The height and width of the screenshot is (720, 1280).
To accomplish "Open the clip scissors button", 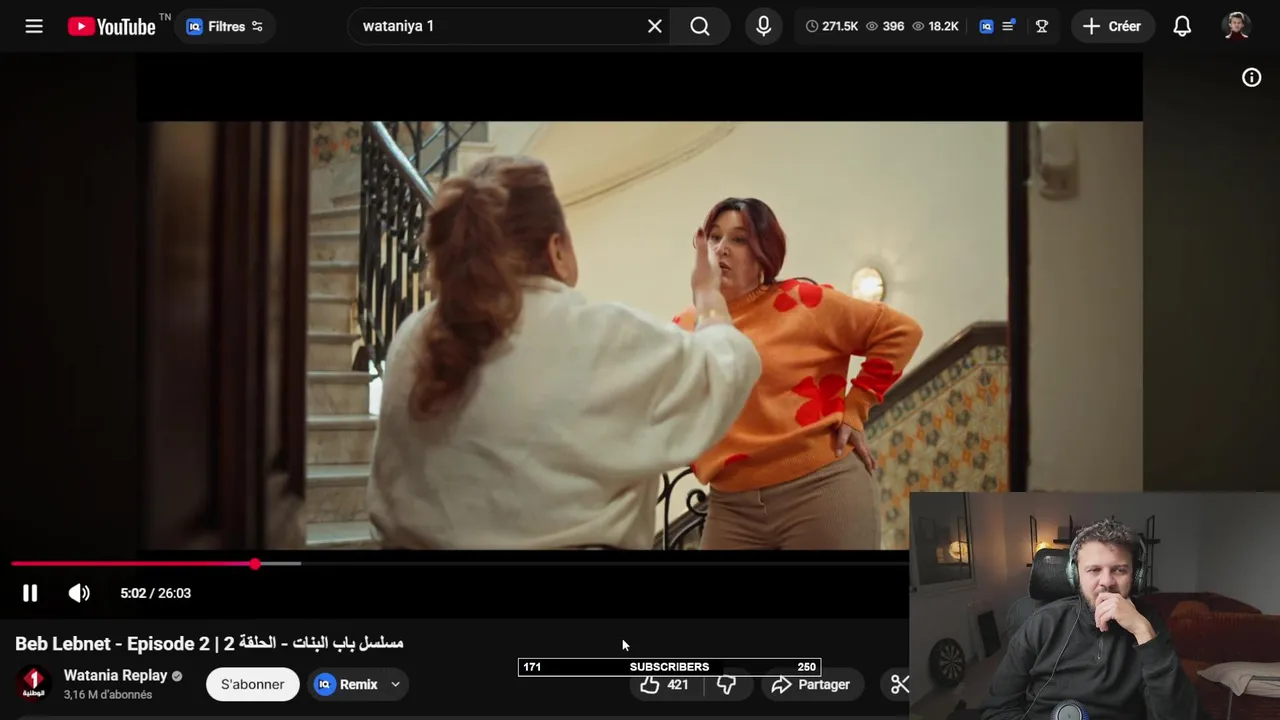I will tap(899, 684).
